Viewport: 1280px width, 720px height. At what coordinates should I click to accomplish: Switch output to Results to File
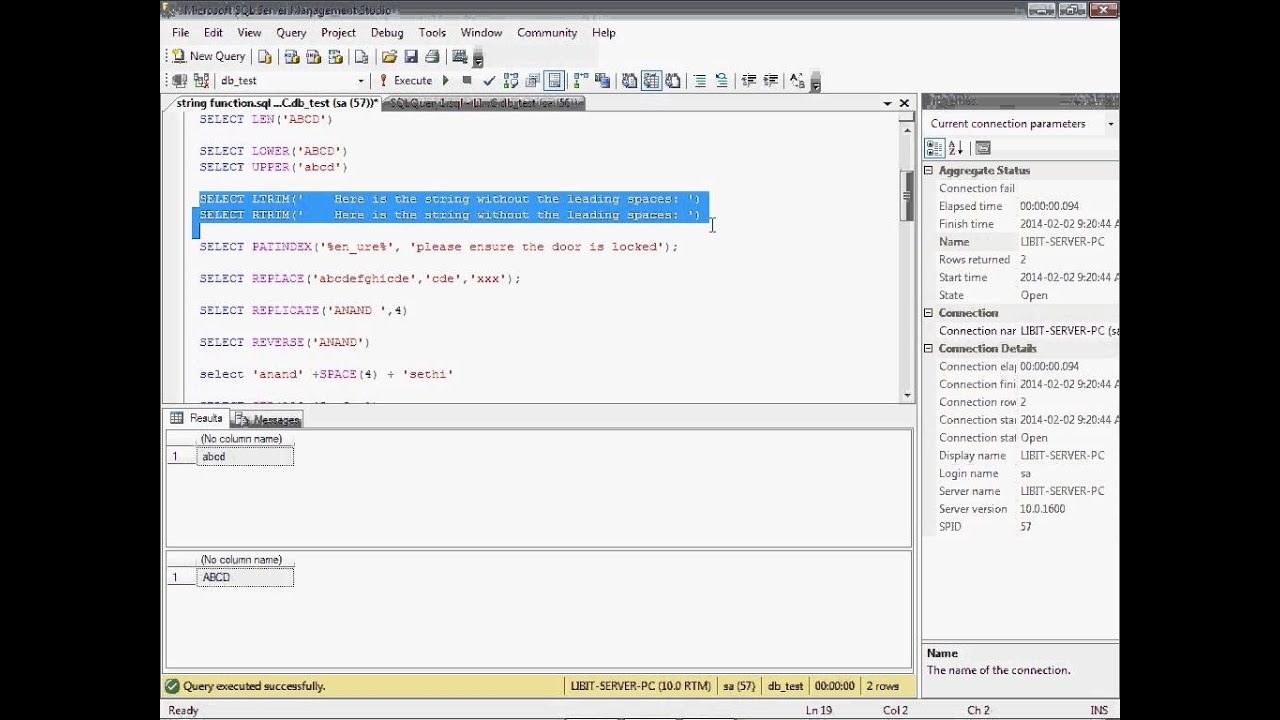point(673,81)
